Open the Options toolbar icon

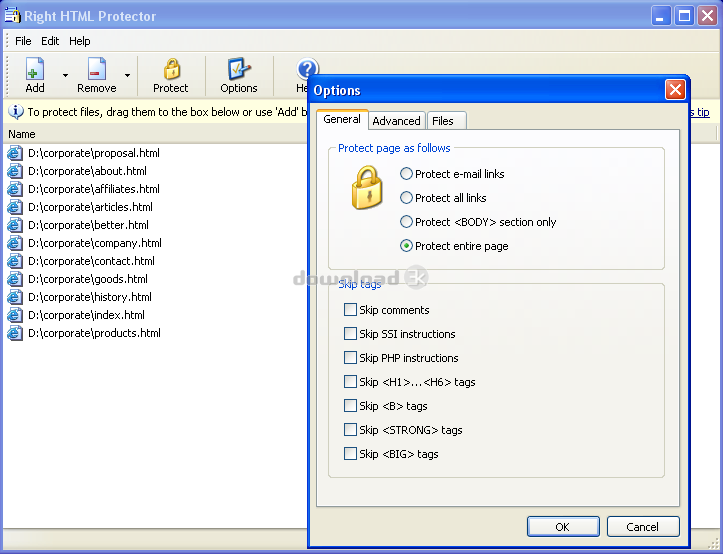click(239, 69)
